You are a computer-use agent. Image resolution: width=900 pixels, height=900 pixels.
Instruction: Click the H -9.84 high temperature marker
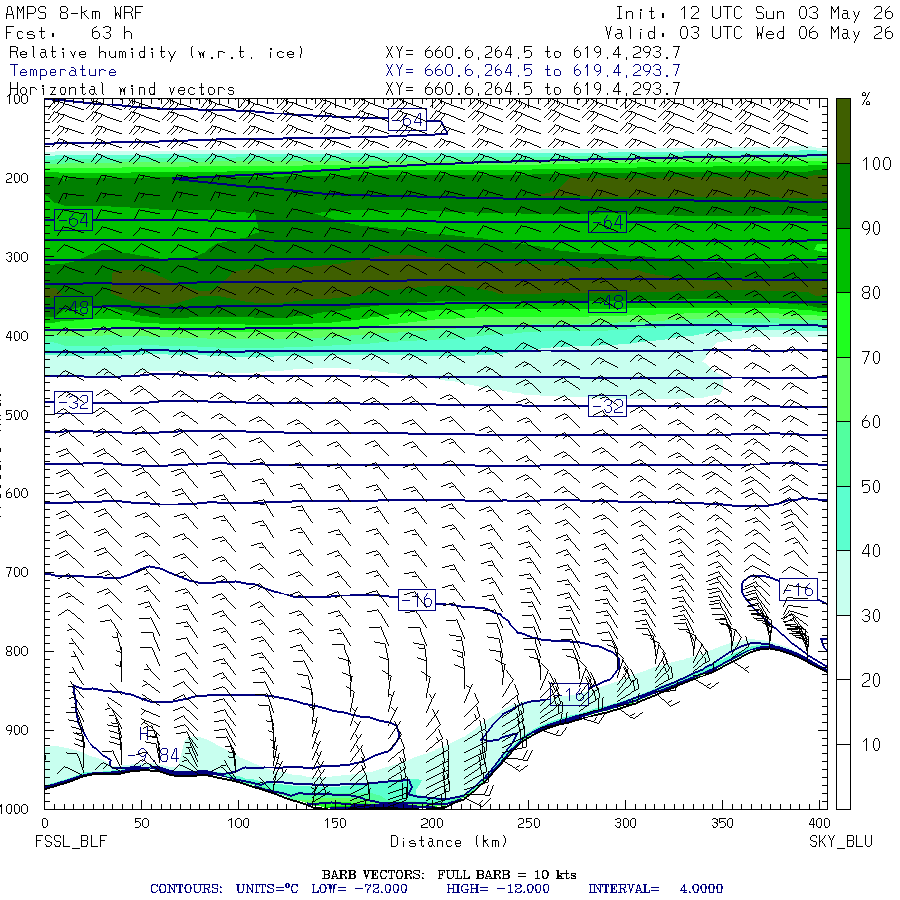153,745
